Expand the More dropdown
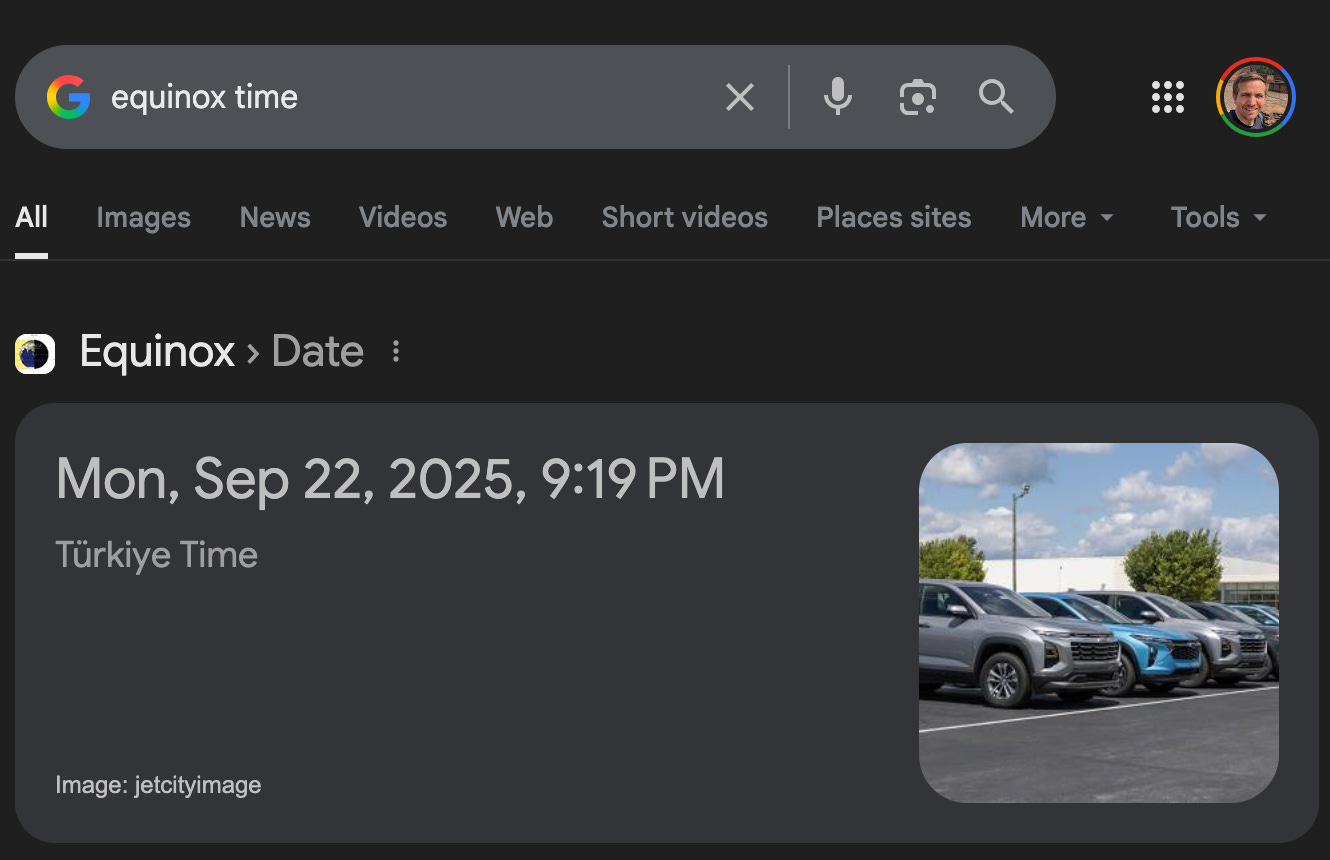The height and width of the screenshot is (860, 1330). point(1067,217)
